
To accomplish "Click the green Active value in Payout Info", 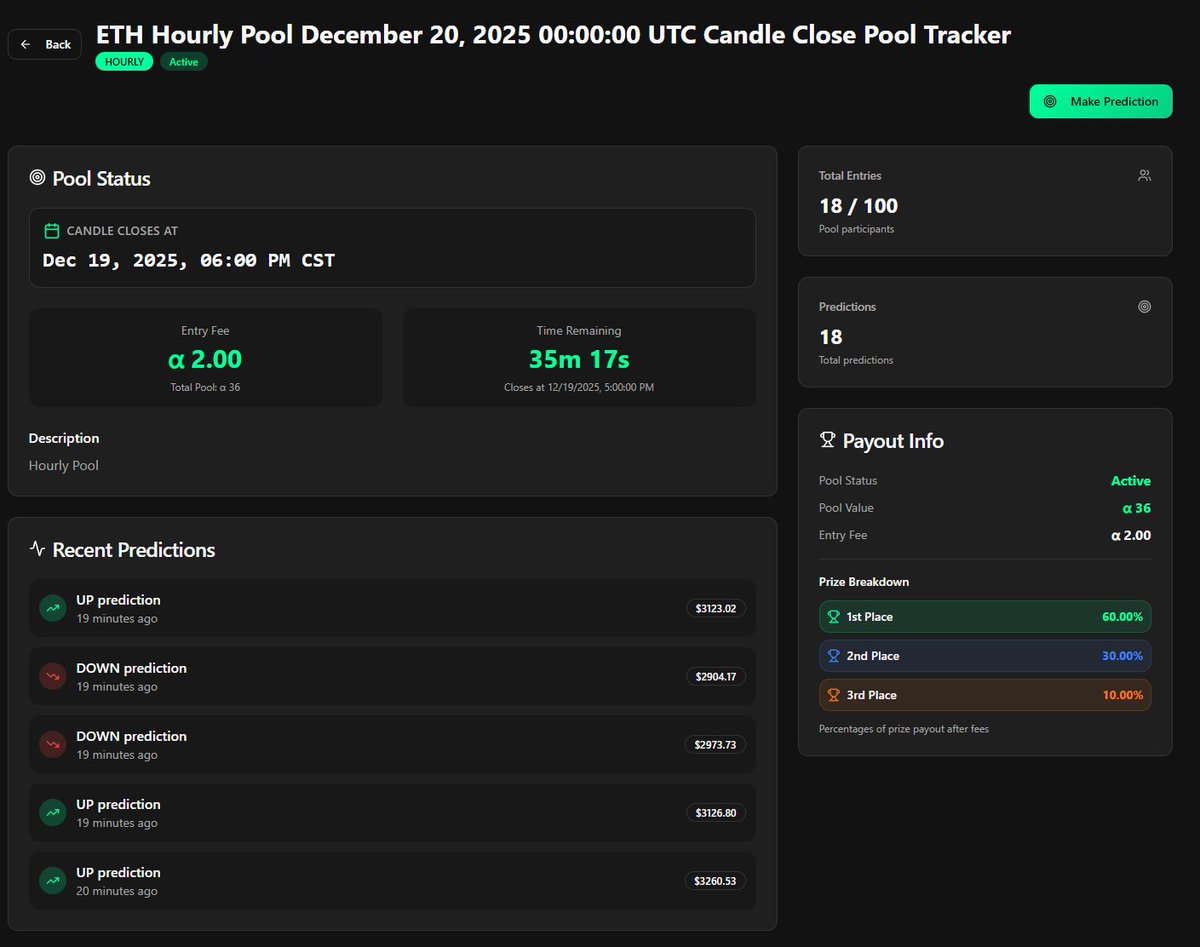I will pos(1131,481).
